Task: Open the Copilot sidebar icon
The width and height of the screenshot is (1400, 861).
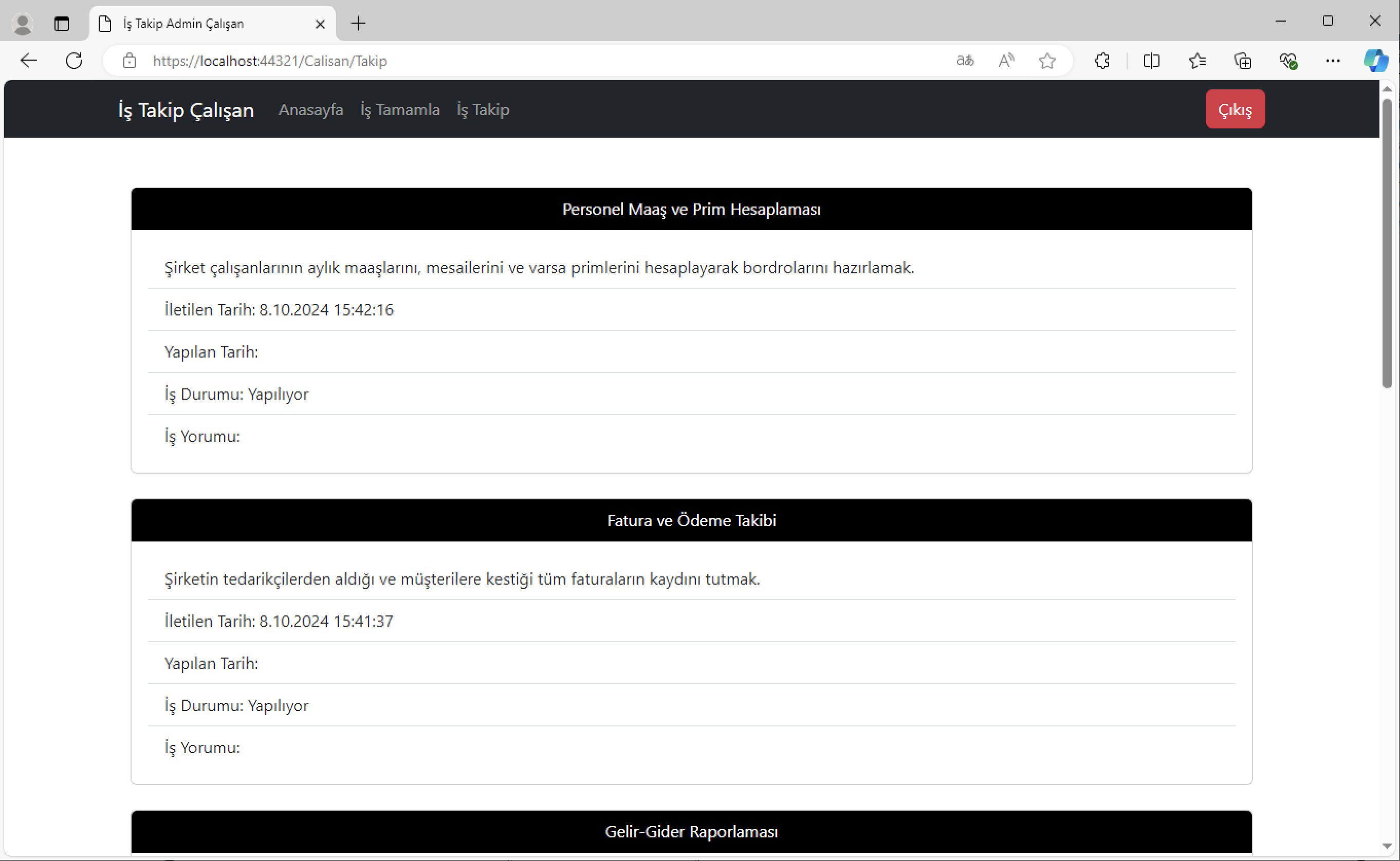Action: coord(1375,60)
